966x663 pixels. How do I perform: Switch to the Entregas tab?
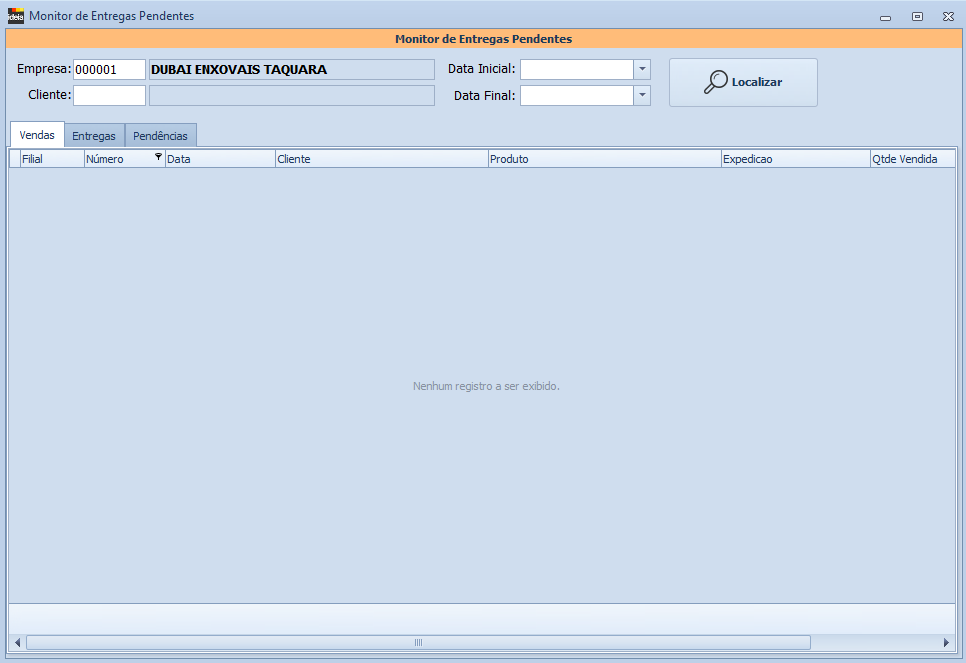(94, 135)
